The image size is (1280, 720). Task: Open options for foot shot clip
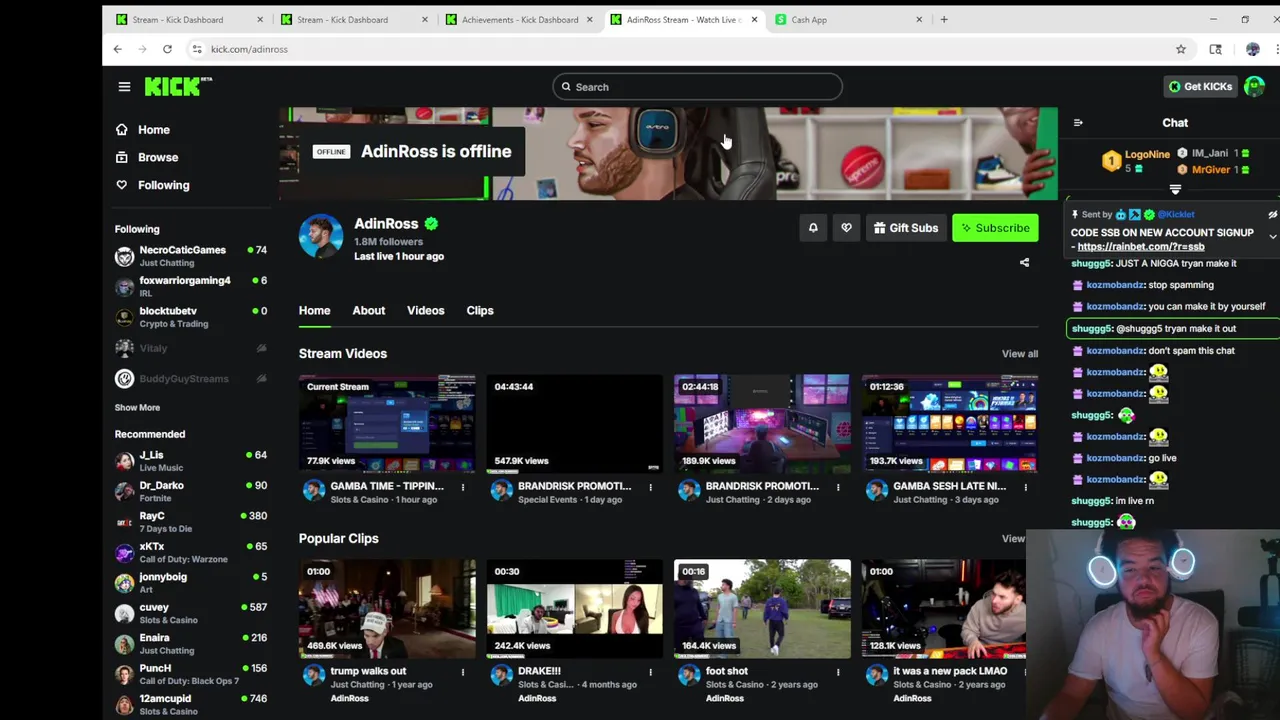click(838, 672)
